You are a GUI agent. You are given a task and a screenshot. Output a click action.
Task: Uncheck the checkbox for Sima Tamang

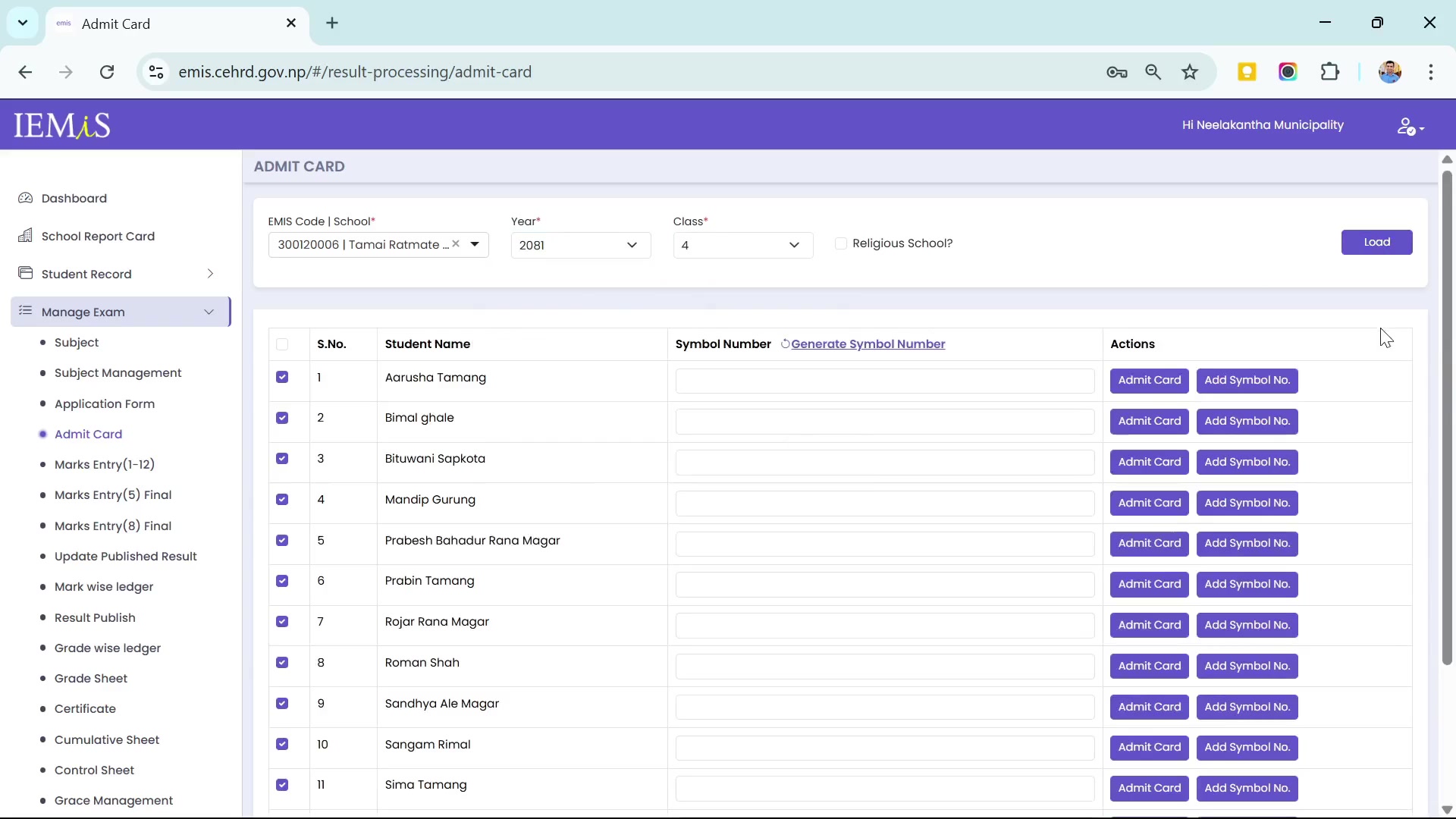tap(282, 785)
